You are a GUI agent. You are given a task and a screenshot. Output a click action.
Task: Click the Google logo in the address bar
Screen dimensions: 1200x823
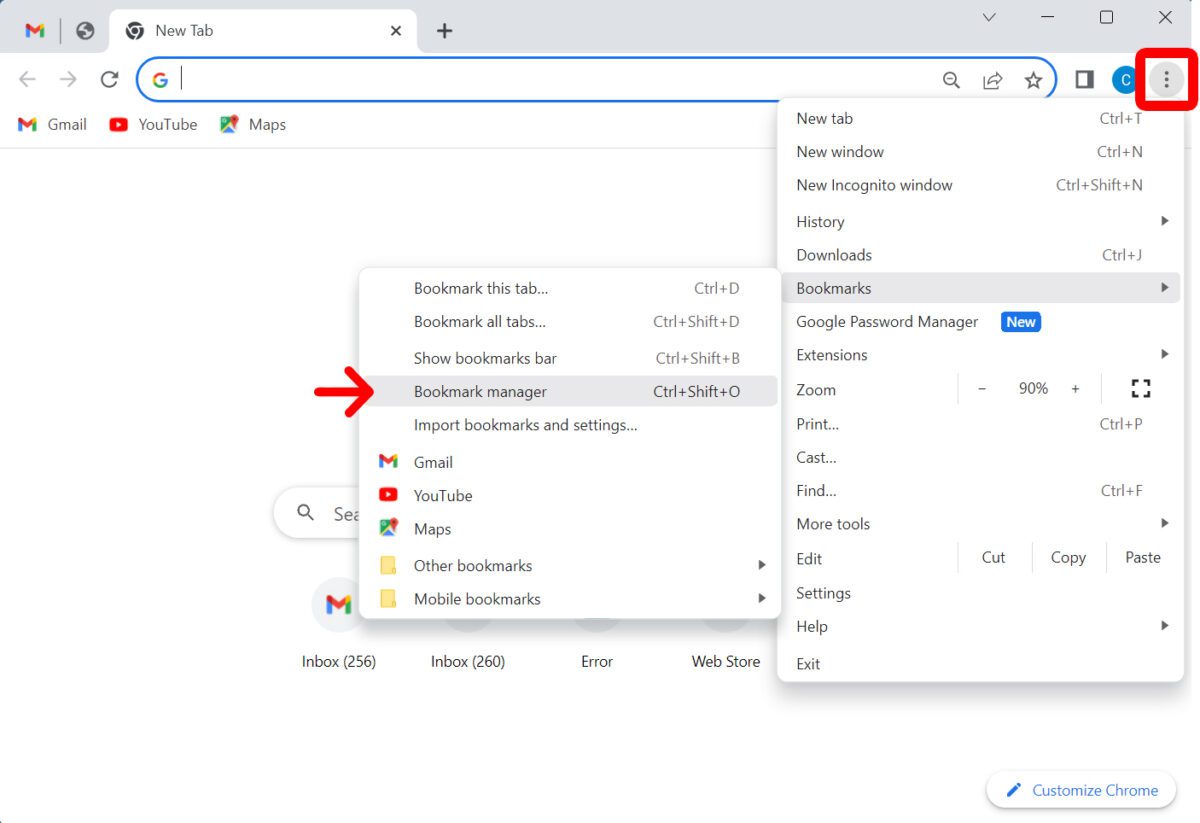(160, 79)
